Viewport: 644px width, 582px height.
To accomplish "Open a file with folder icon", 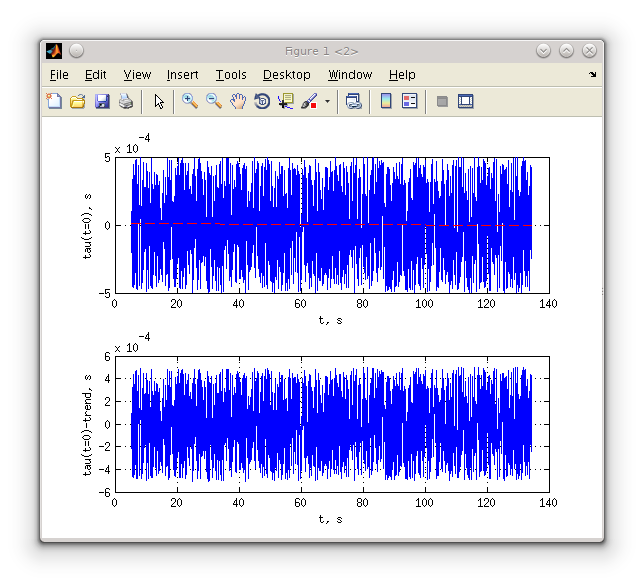I will coord(77,101).
